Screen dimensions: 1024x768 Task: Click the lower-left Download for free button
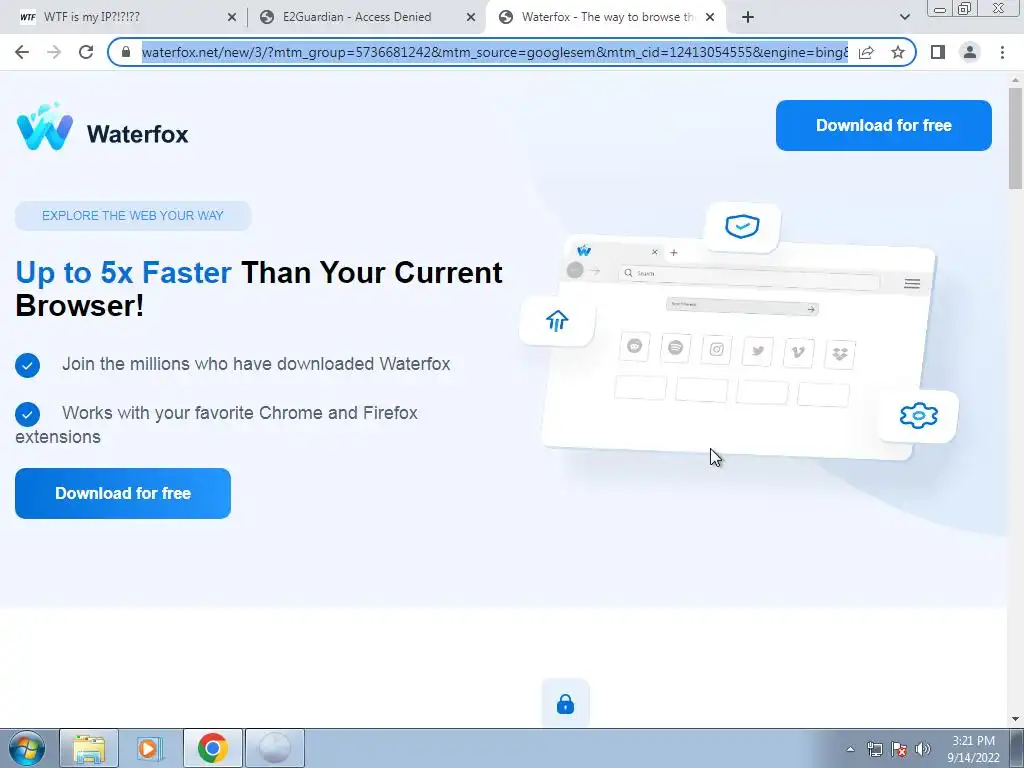(123, 493)
